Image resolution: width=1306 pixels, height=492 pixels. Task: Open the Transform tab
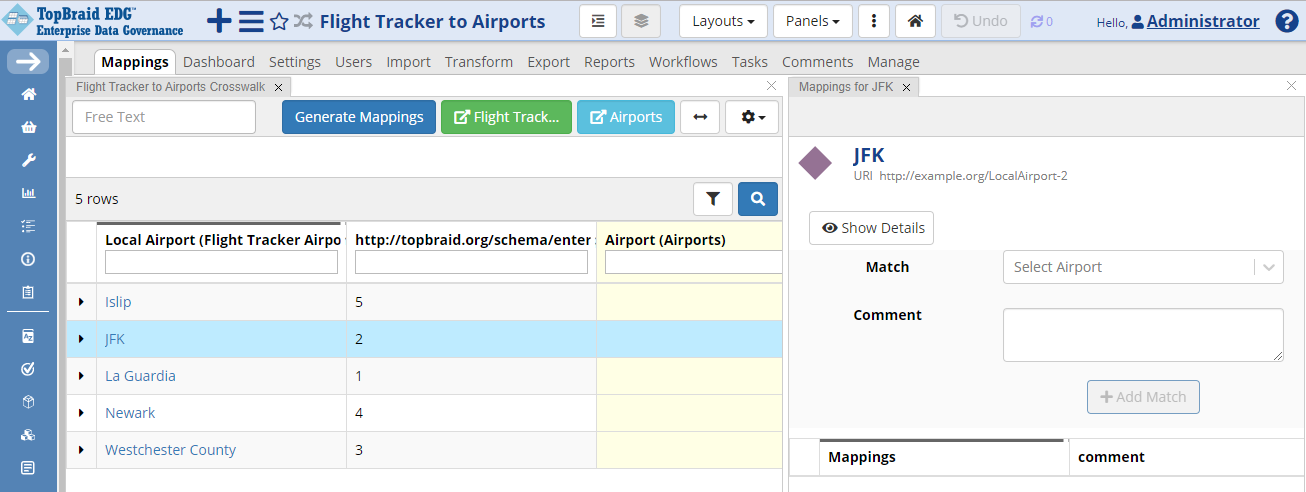(x=479, y=62)
